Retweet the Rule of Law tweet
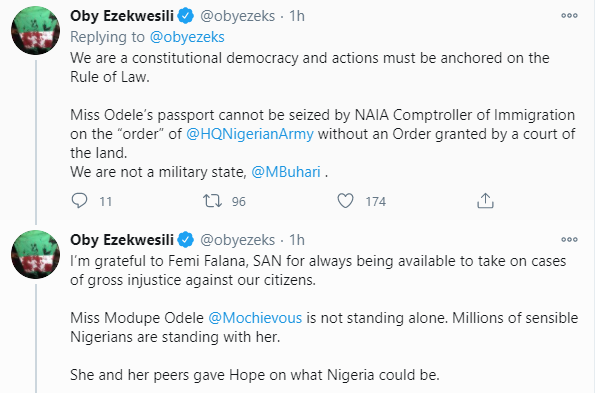Image resolution: width=598 pixels, height=393 pixels. pyautogui.click(x=212, y=201)
